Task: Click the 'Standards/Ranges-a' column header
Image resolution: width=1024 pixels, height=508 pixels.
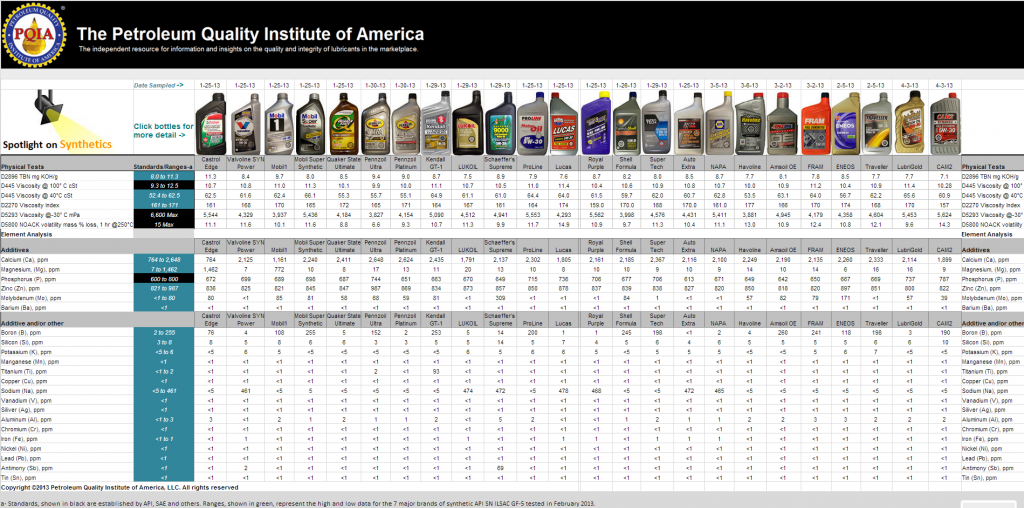Action: 163,167
